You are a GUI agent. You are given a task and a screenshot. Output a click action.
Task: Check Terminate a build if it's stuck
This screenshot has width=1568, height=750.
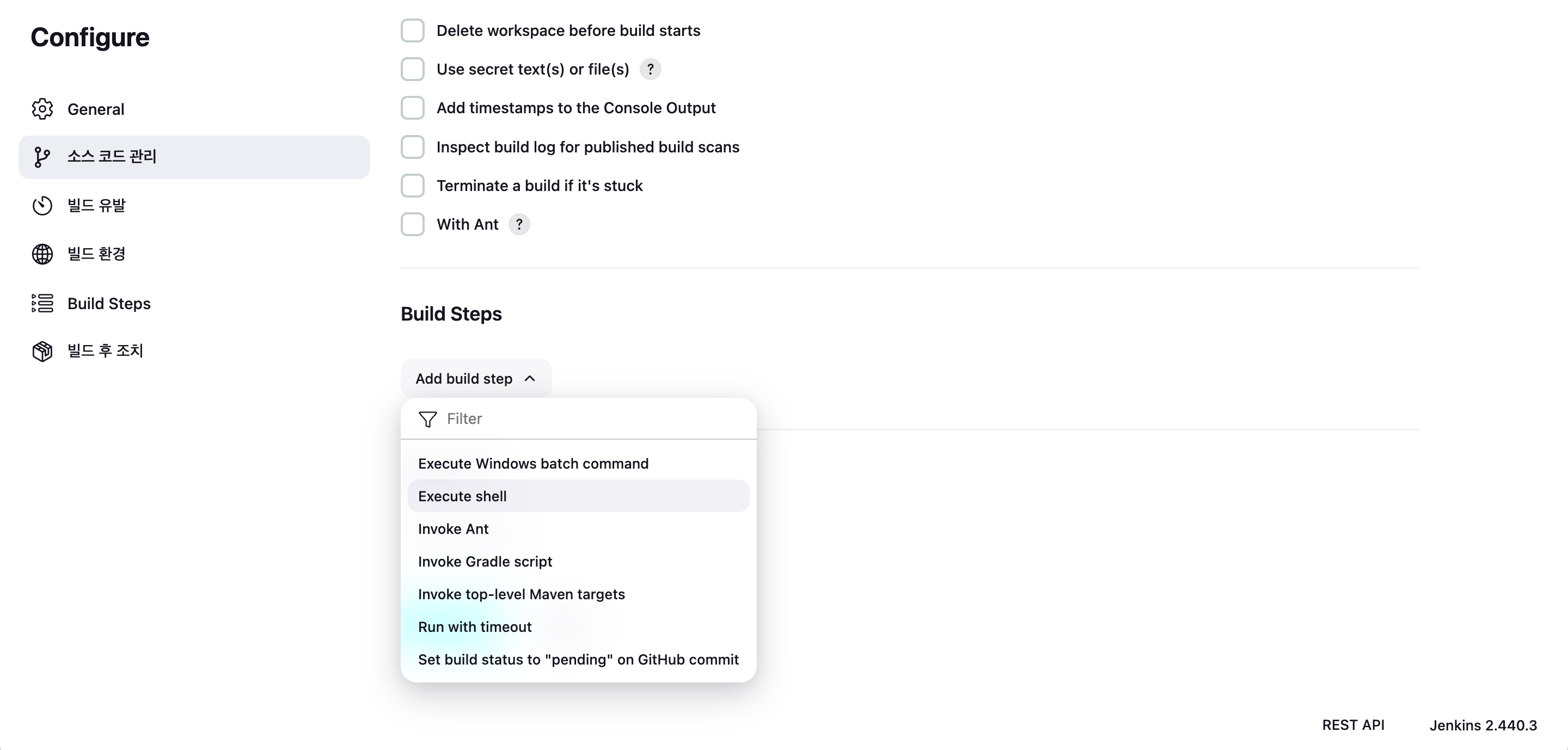point(412,186)
